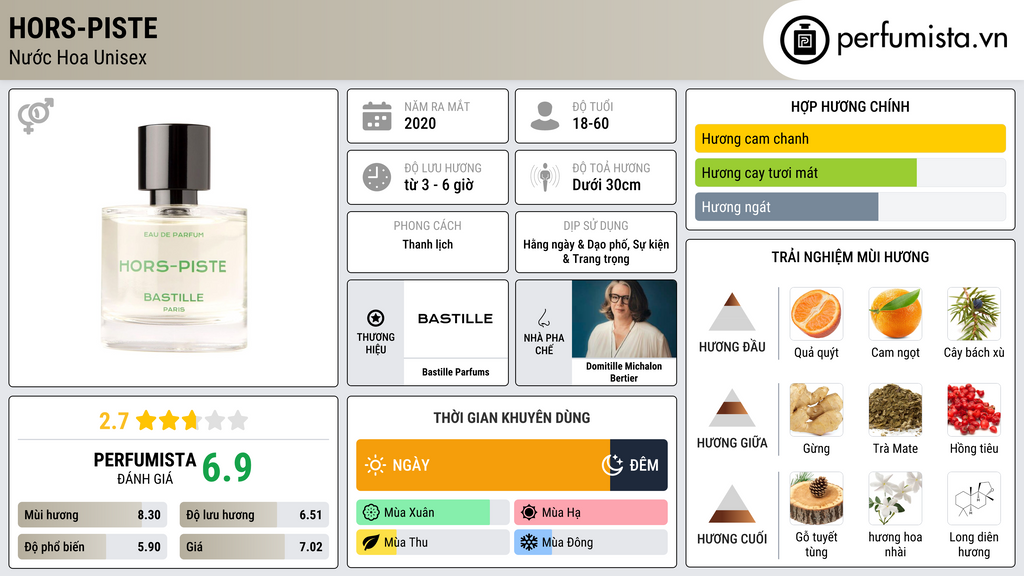Click the sillage value Dưới 30cm
Screen dimensions: 1024x576
coord(607,185)
